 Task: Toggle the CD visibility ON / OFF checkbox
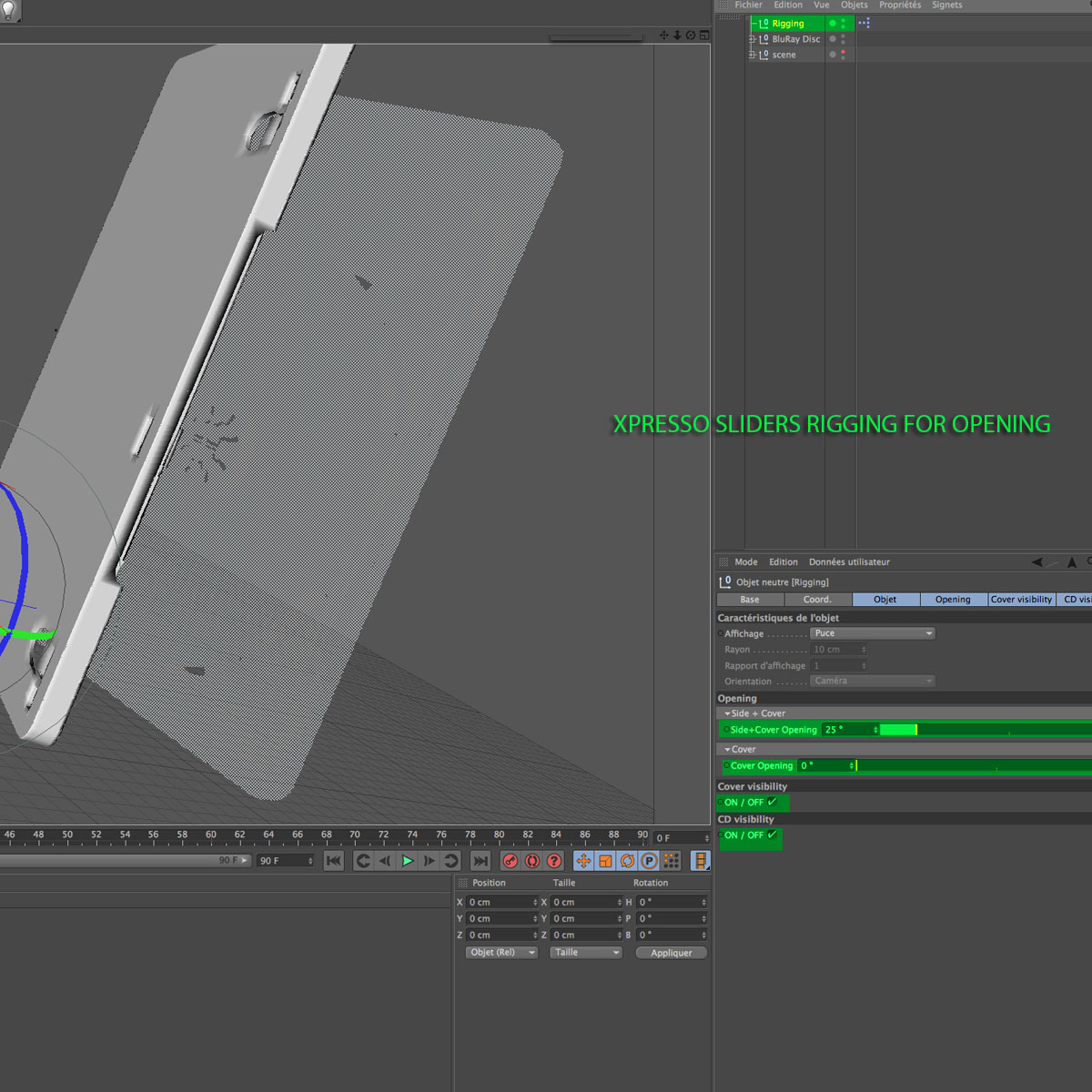click(772, 835)
